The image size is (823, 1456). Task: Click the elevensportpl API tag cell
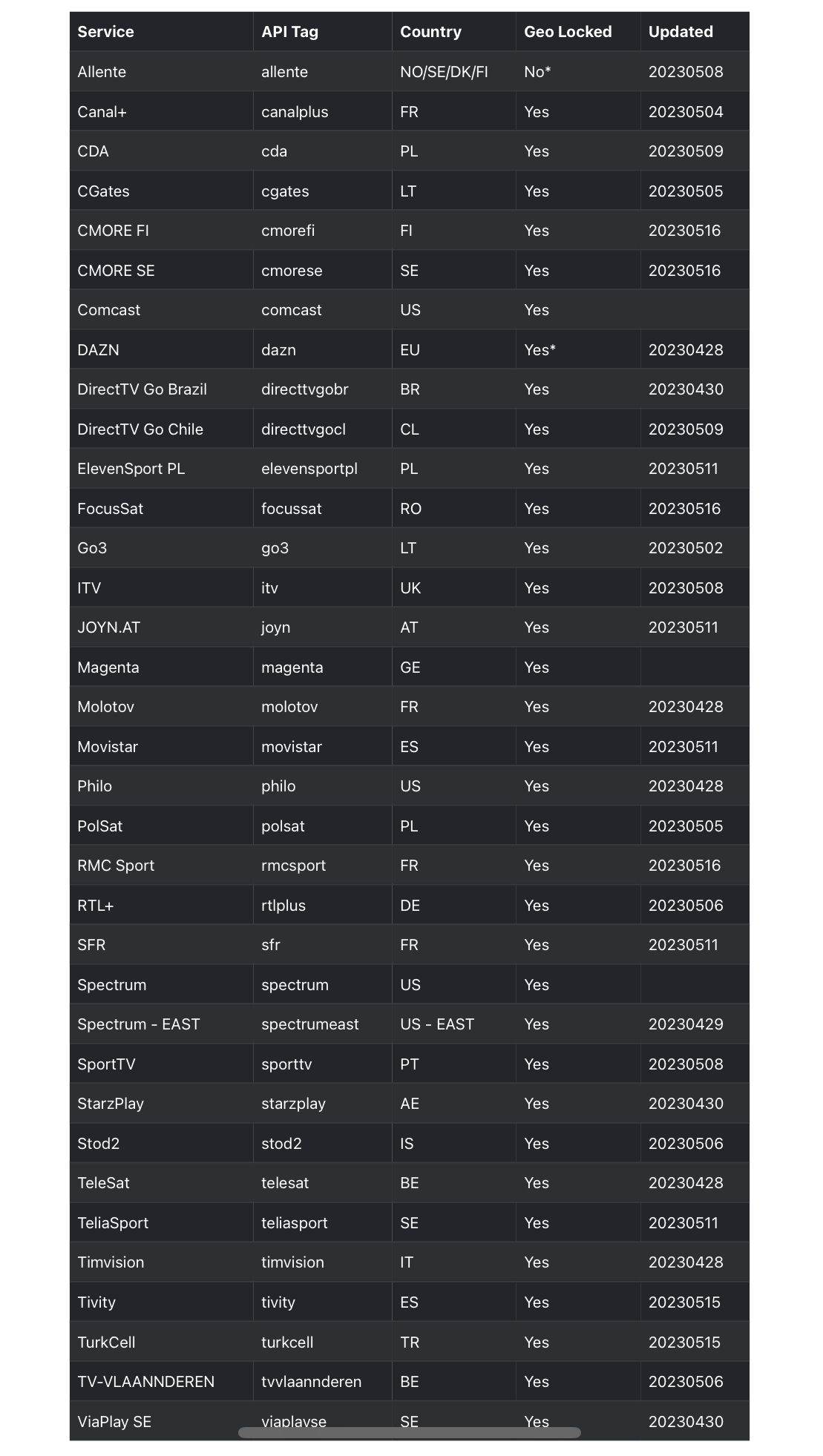point(309,469)
